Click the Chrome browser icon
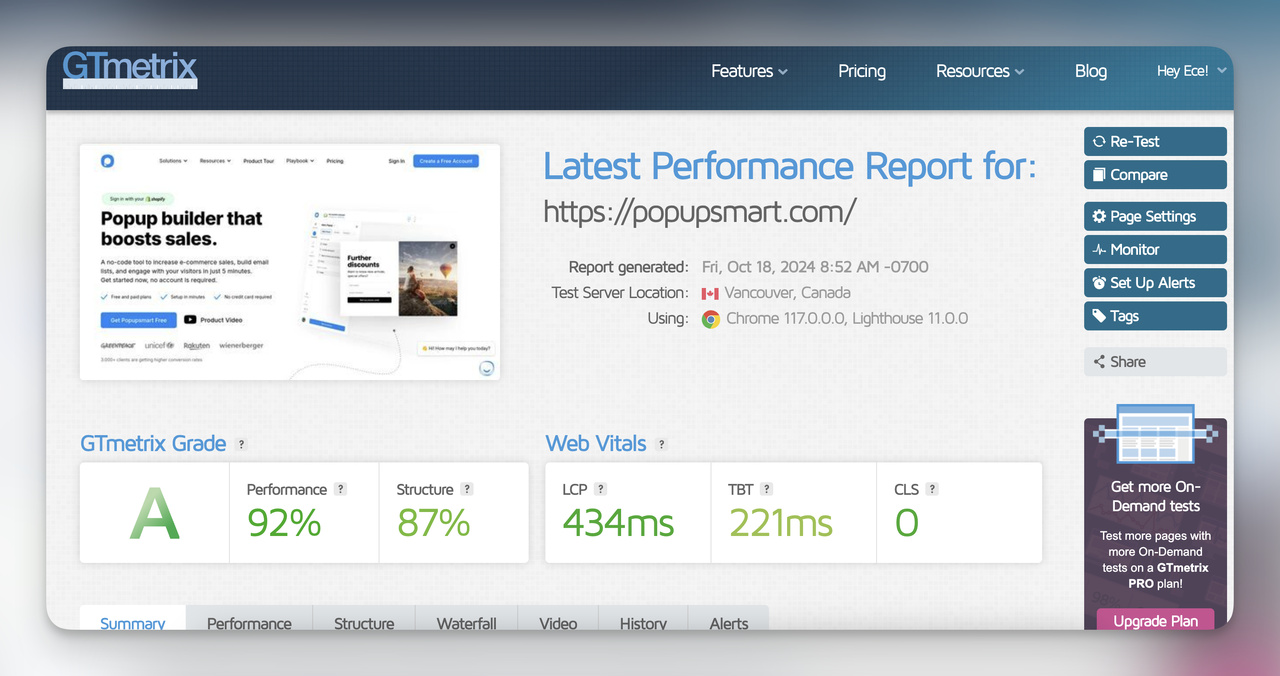The image size is (1280, 676). coord(711,319)
